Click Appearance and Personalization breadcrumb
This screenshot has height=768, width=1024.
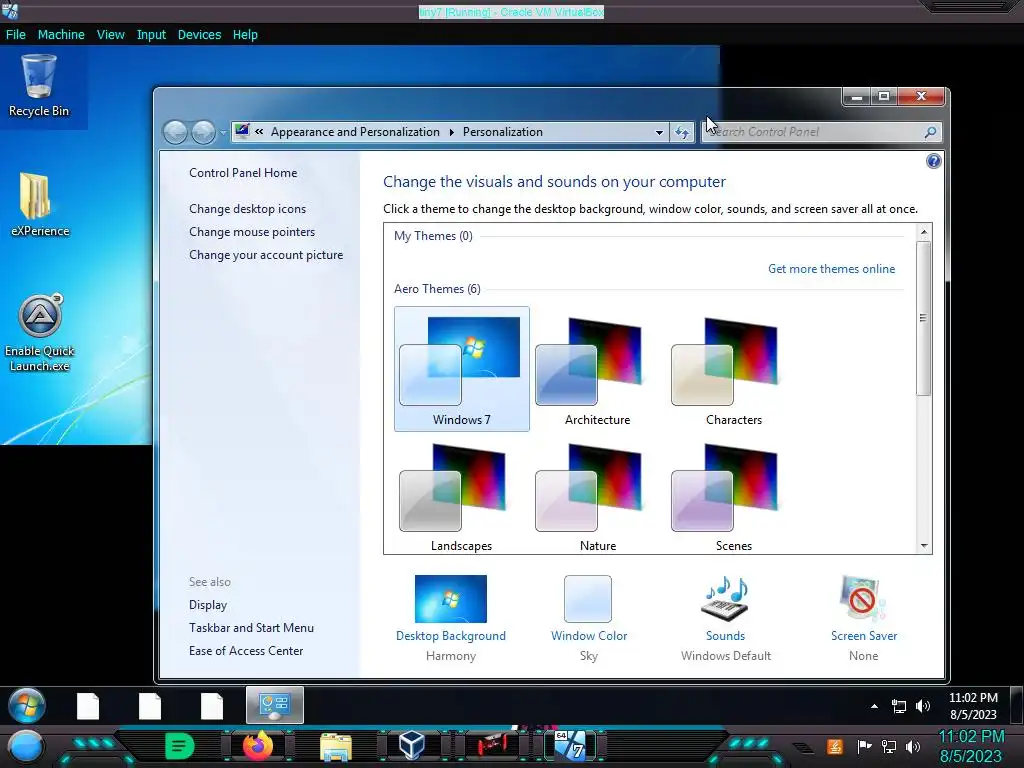(x=355, y=132)
